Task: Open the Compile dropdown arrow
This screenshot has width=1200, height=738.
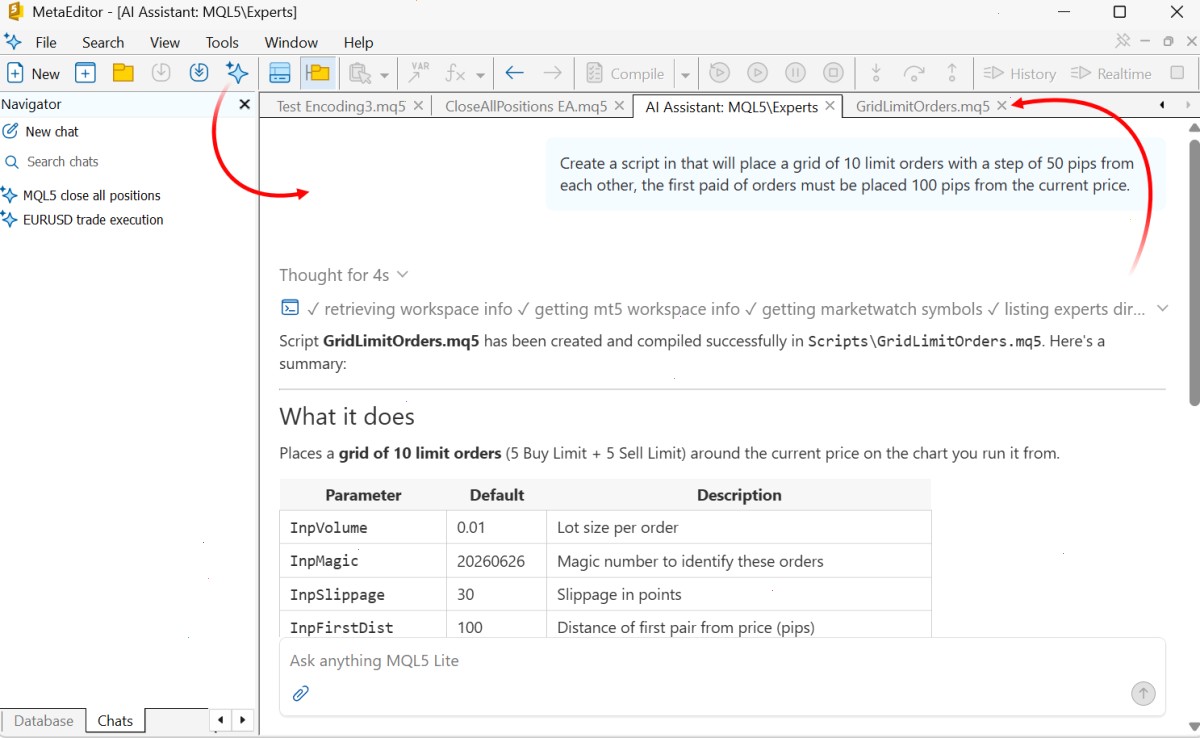Action: [685, 74]
